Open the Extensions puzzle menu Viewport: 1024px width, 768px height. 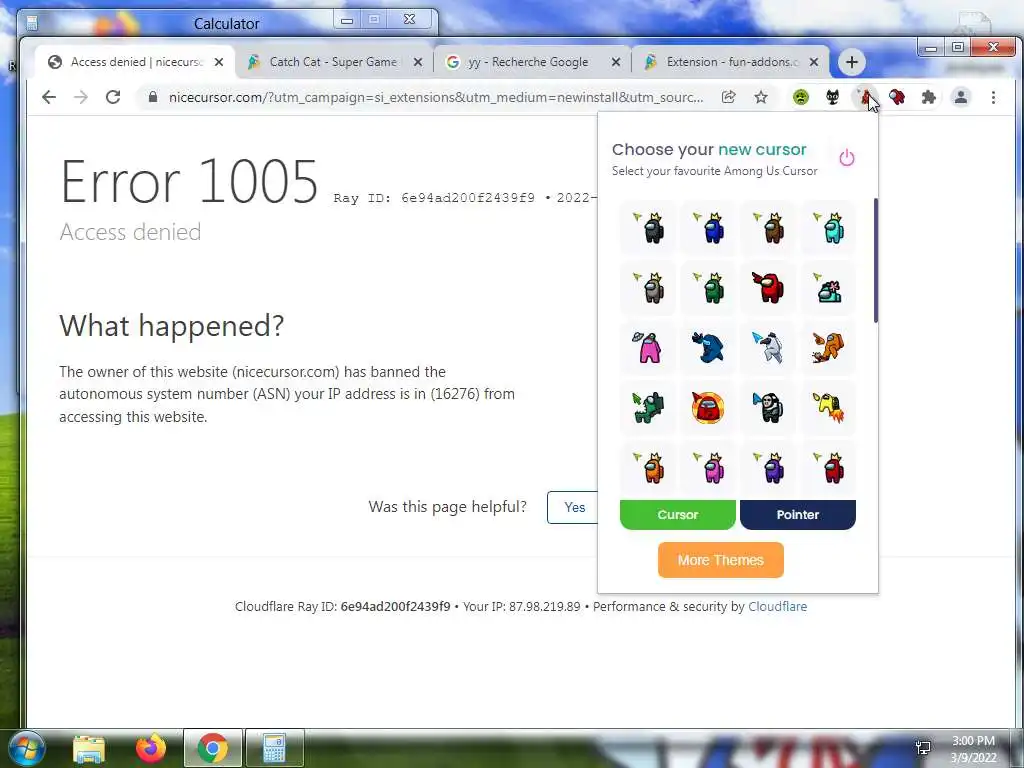(929, 97)
